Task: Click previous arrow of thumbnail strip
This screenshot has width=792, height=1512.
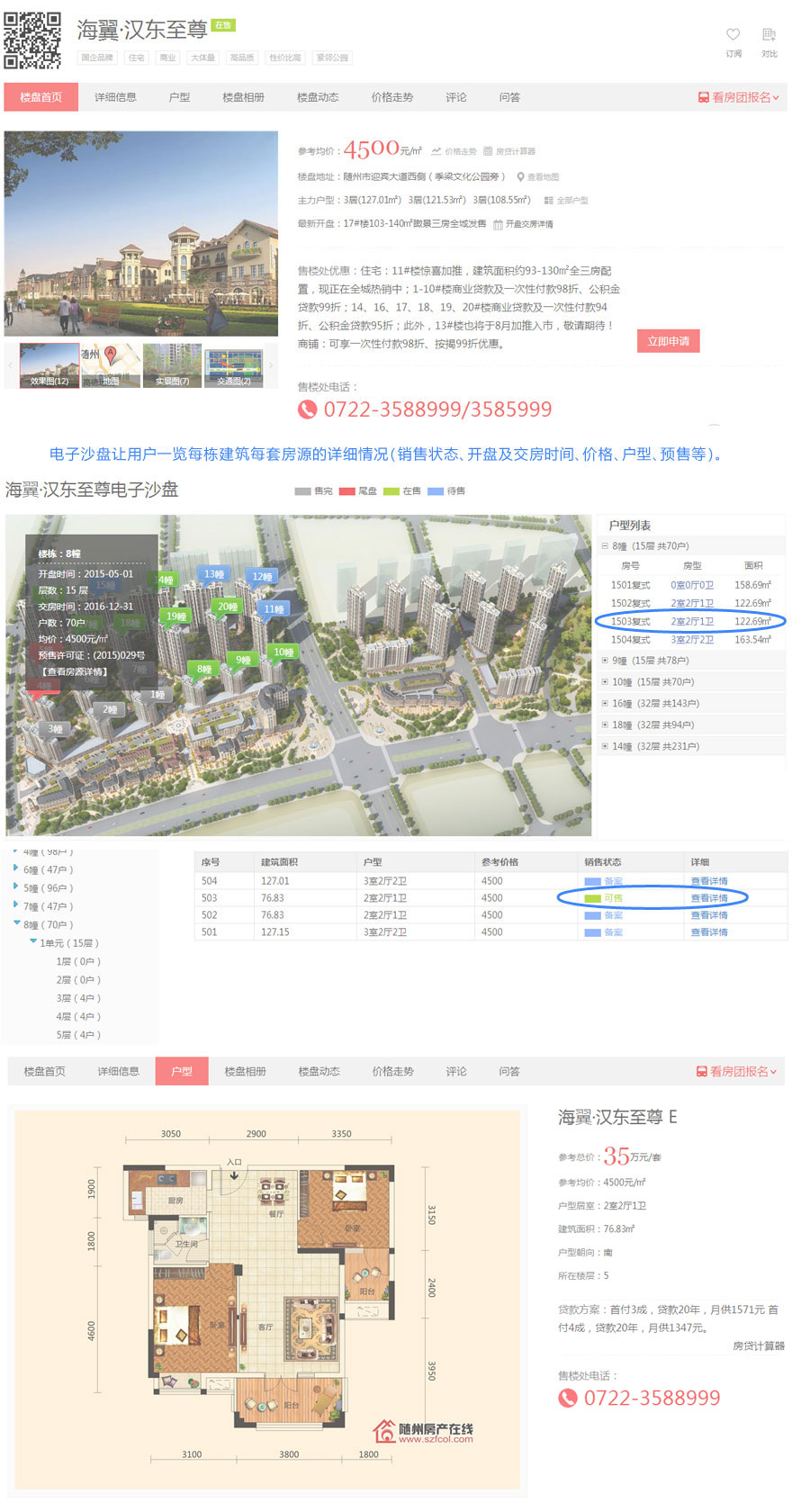Action: tap(11, 365)
